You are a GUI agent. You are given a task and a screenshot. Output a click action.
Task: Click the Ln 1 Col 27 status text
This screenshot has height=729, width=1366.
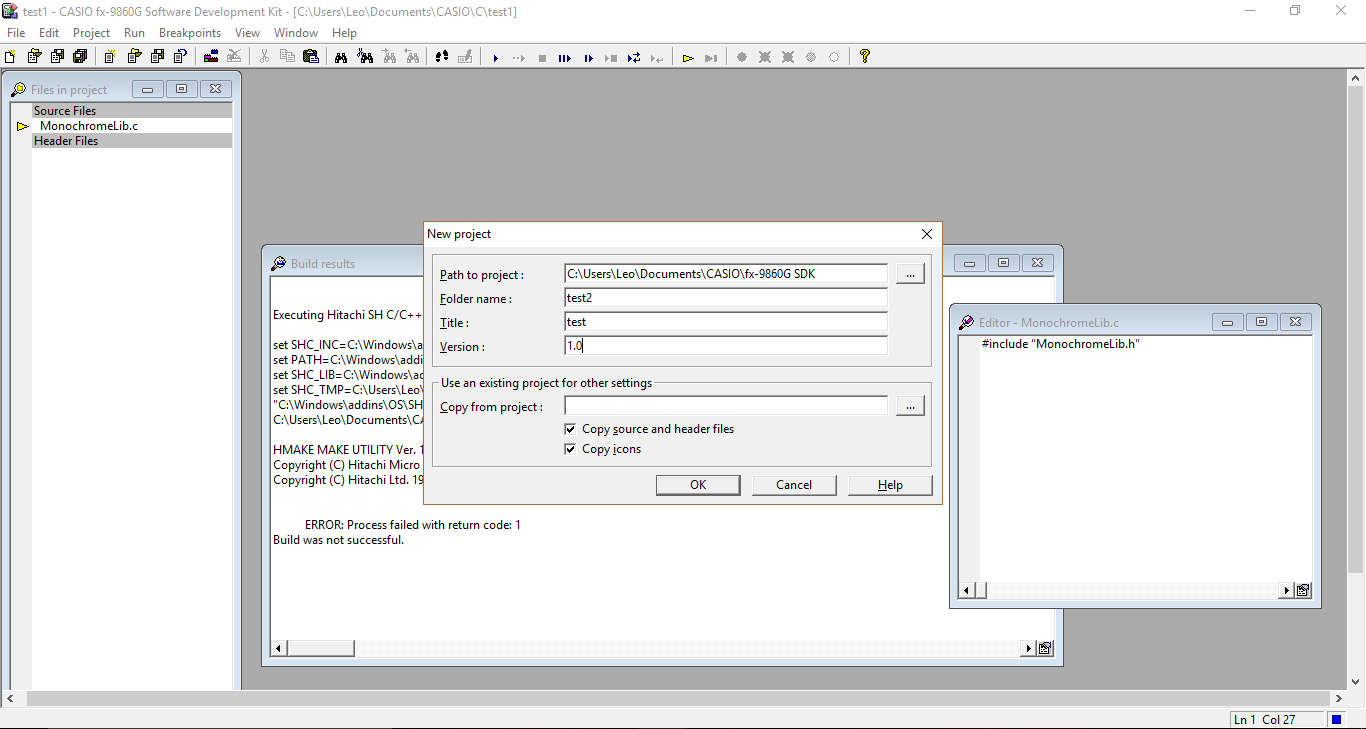(1265, 720)
